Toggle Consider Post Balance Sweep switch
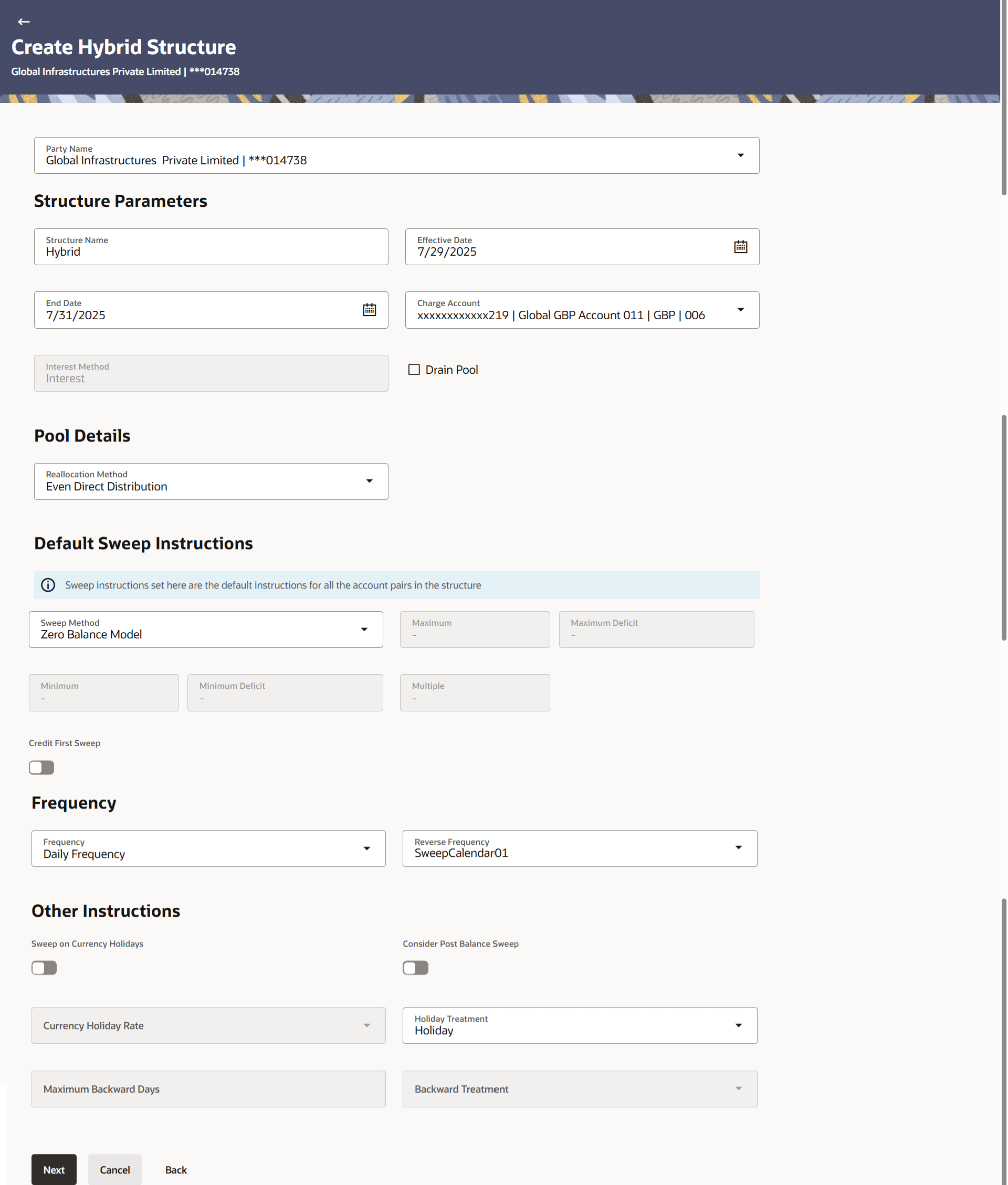This screenshot has width=1008, height=1185. pyautogui.click(x=415, y=967)
